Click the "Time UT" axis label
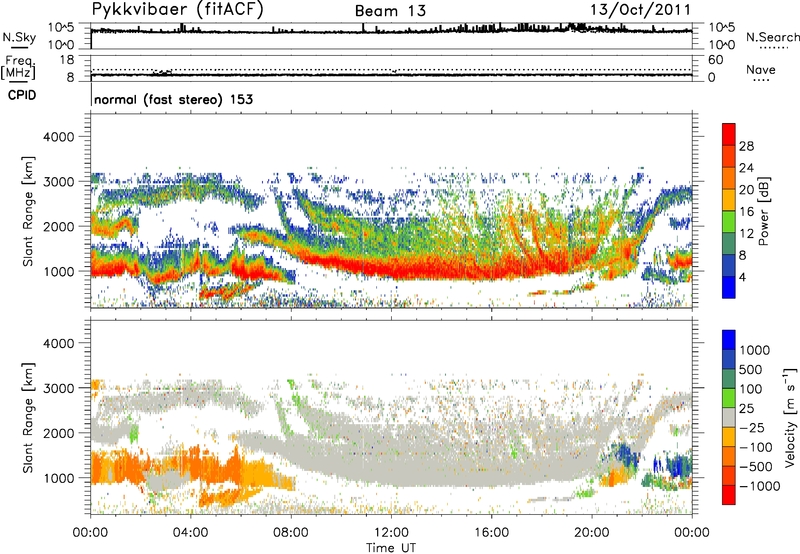The height and width of the screenshot is (554, 800). [391, 548]
